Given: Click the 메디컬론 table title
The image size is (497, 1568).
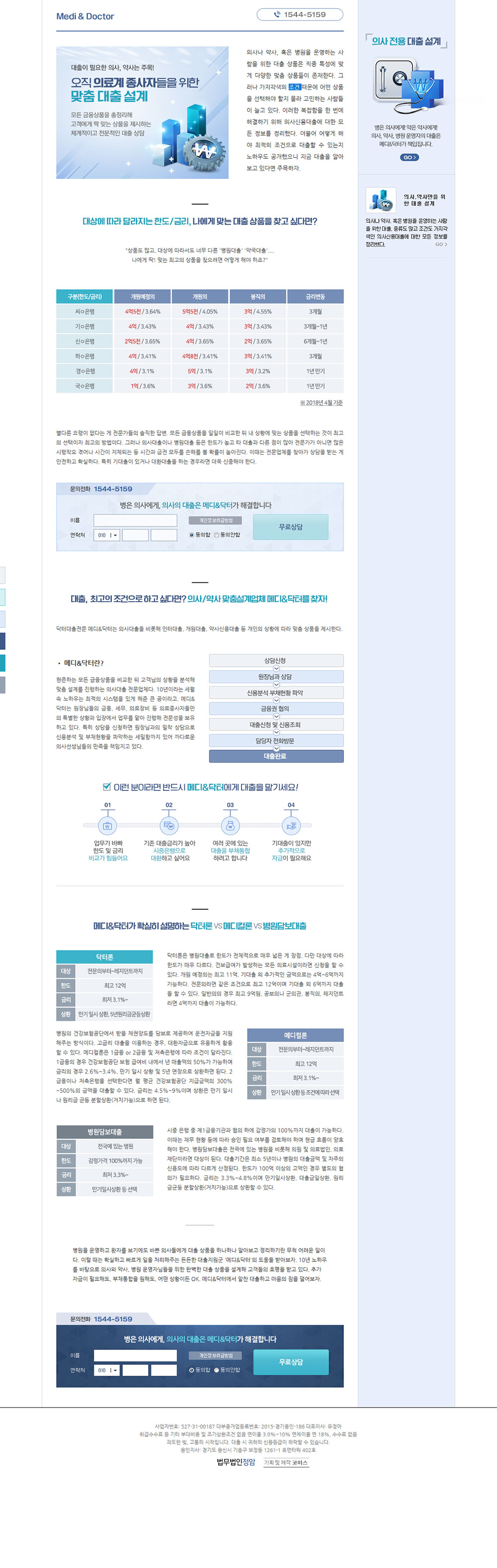Looking at the screenshot, I should [295, 1035].
